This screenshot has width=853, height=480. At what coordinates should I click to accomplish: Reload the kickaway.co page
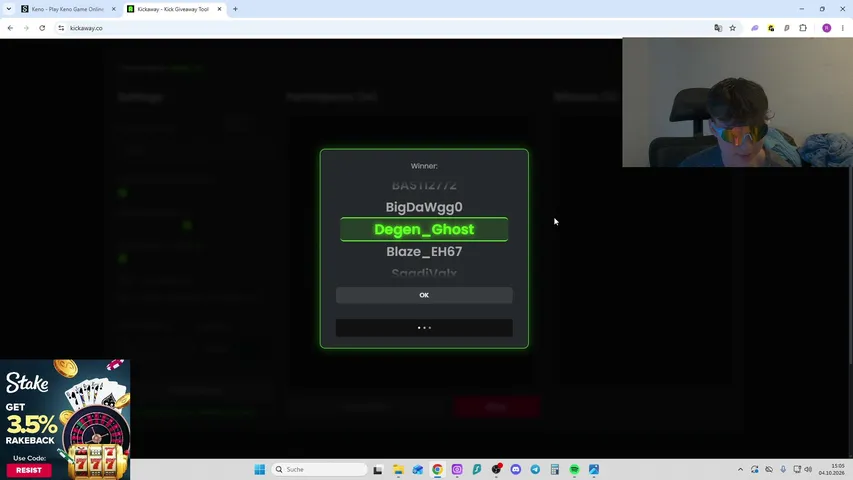(42, 28)
